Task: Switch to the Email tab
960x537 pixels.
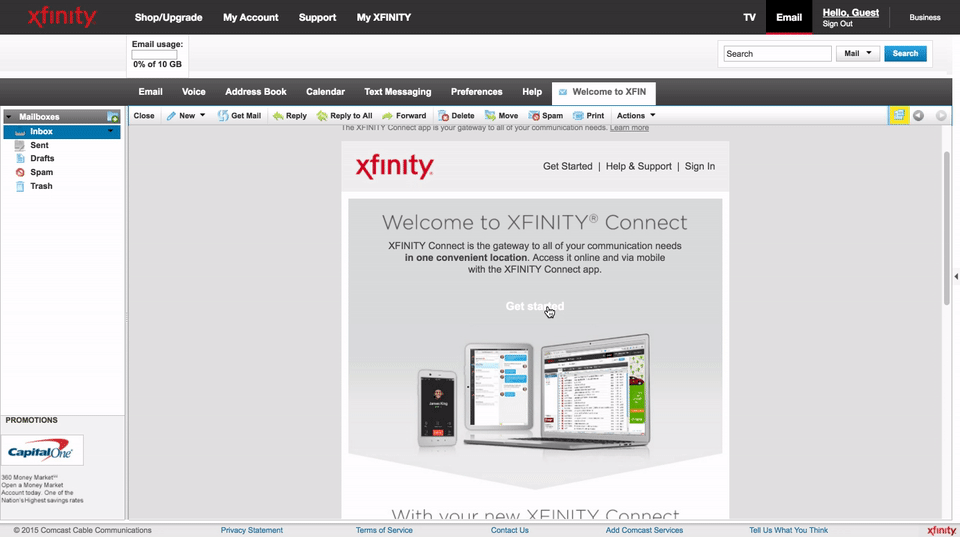Action: tap(150, 92)
